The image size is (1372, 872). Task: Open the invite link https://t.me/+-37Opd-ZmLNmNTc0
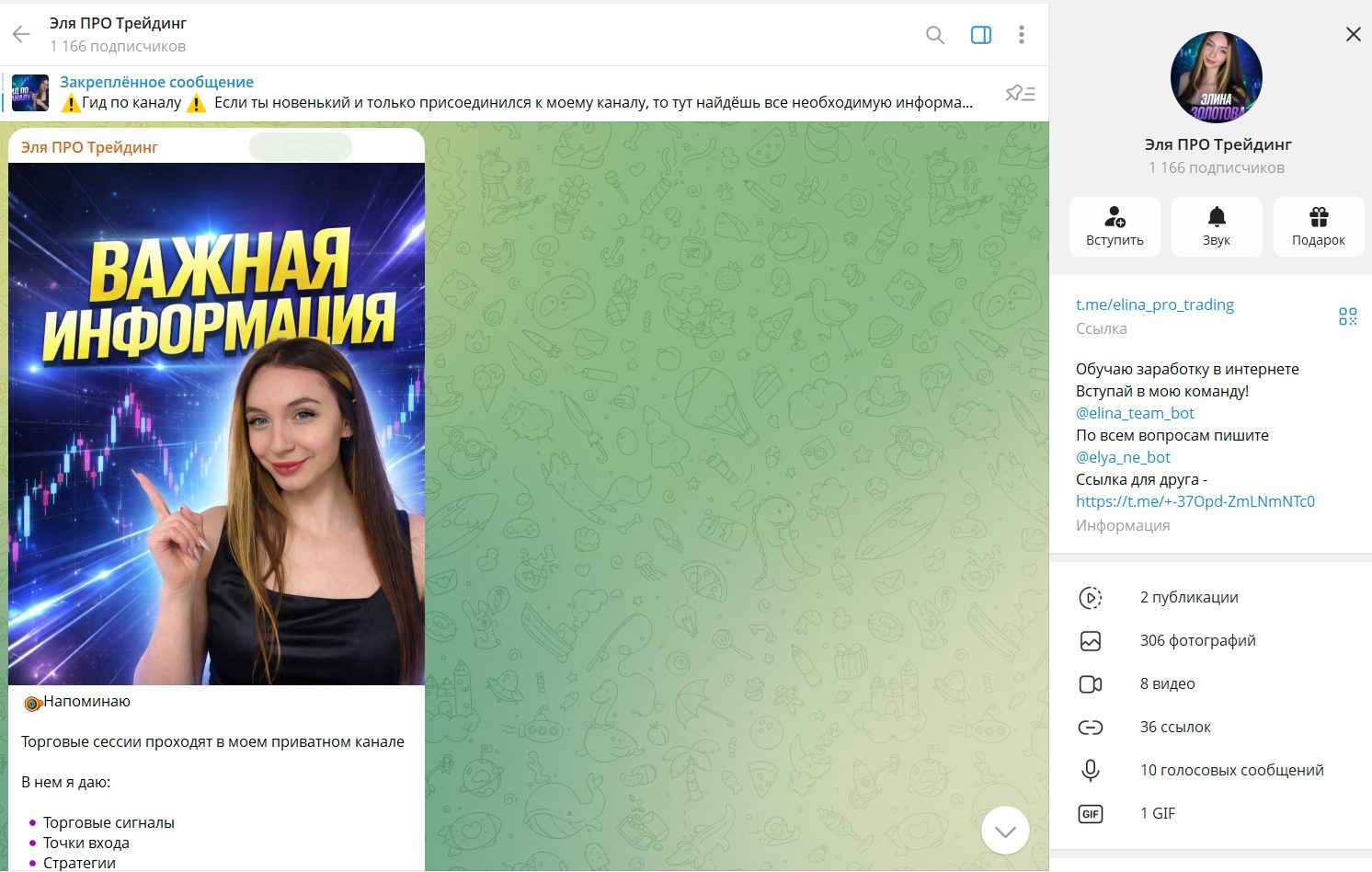point(1195,501)
